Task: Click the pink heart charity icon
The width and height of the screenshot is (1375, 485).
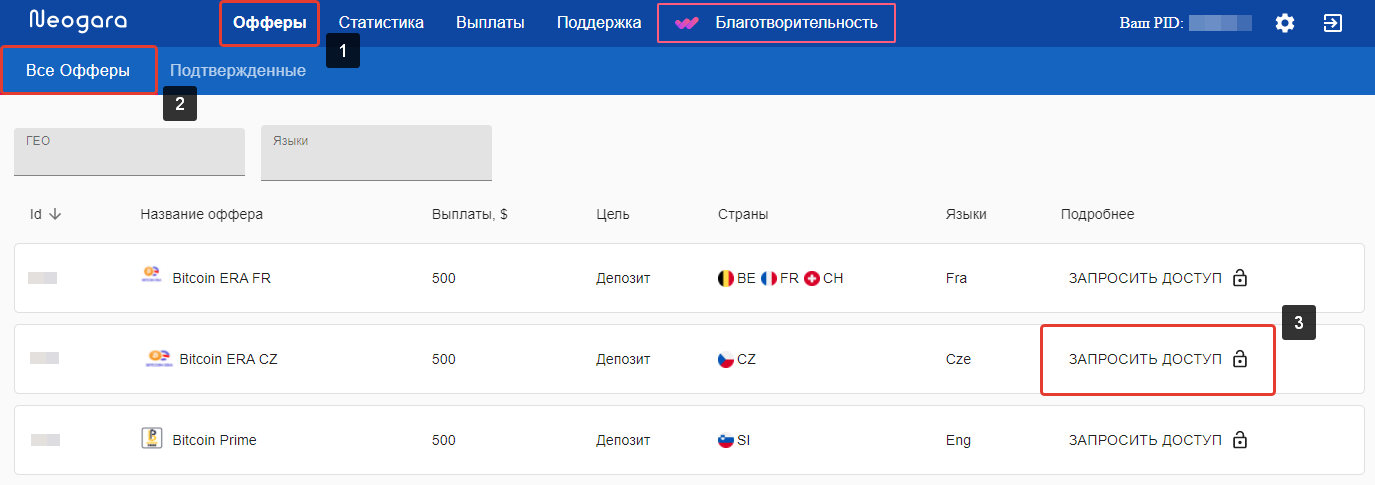Action: (x=687, y=23)
